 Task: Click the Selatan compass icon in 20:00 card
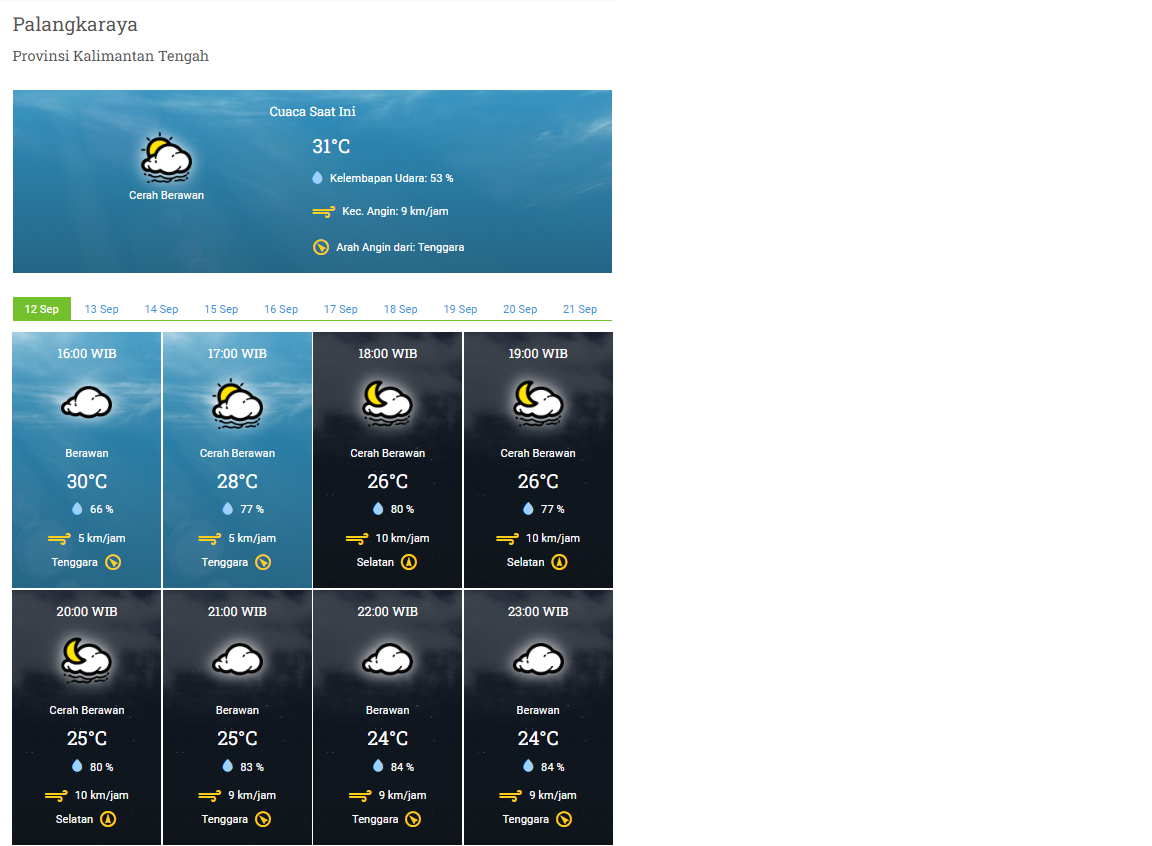pyautogui.click(x=108, y=820)
